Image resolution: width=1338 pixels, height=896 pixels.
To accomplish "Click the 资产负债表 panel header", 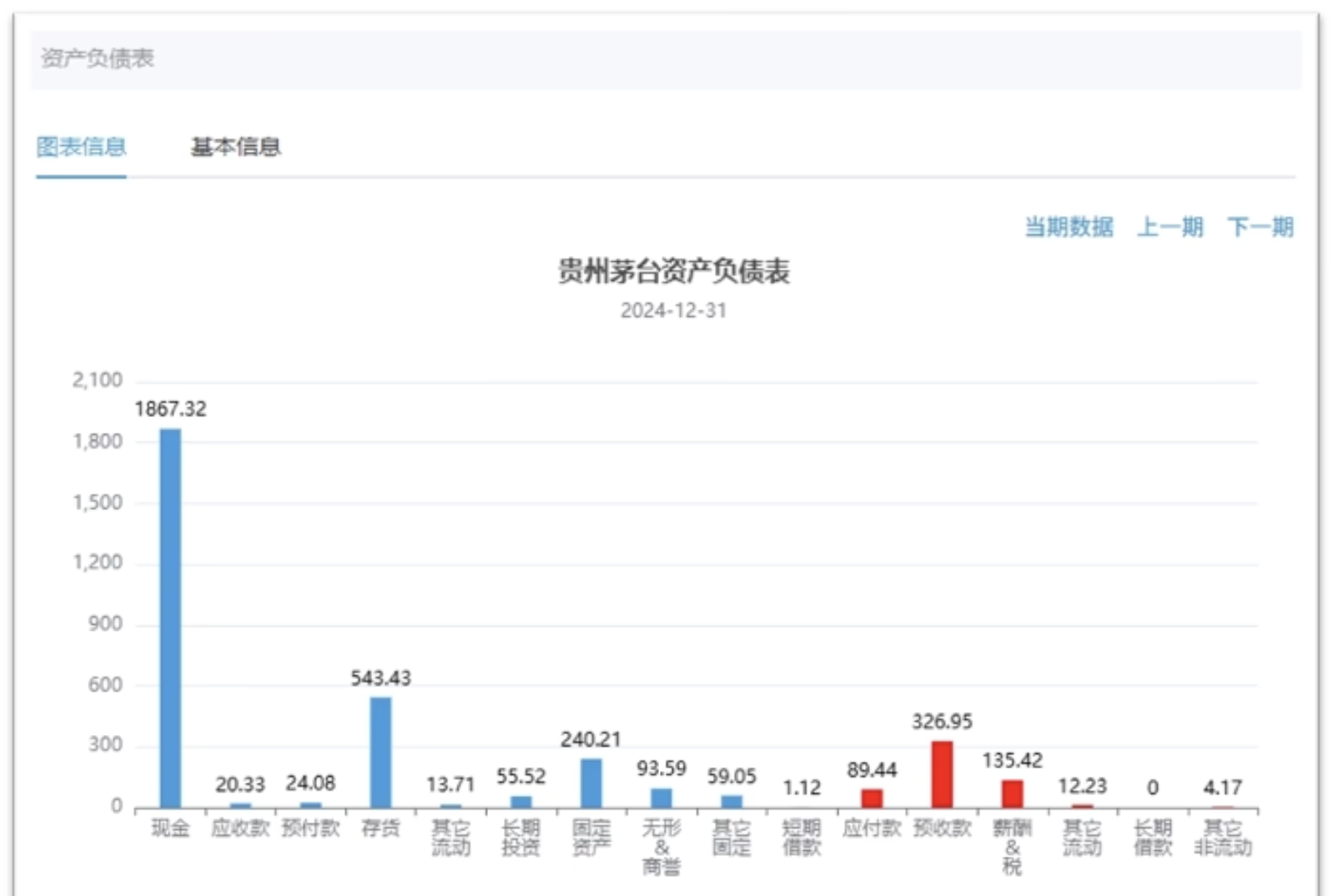I will 98,58.
